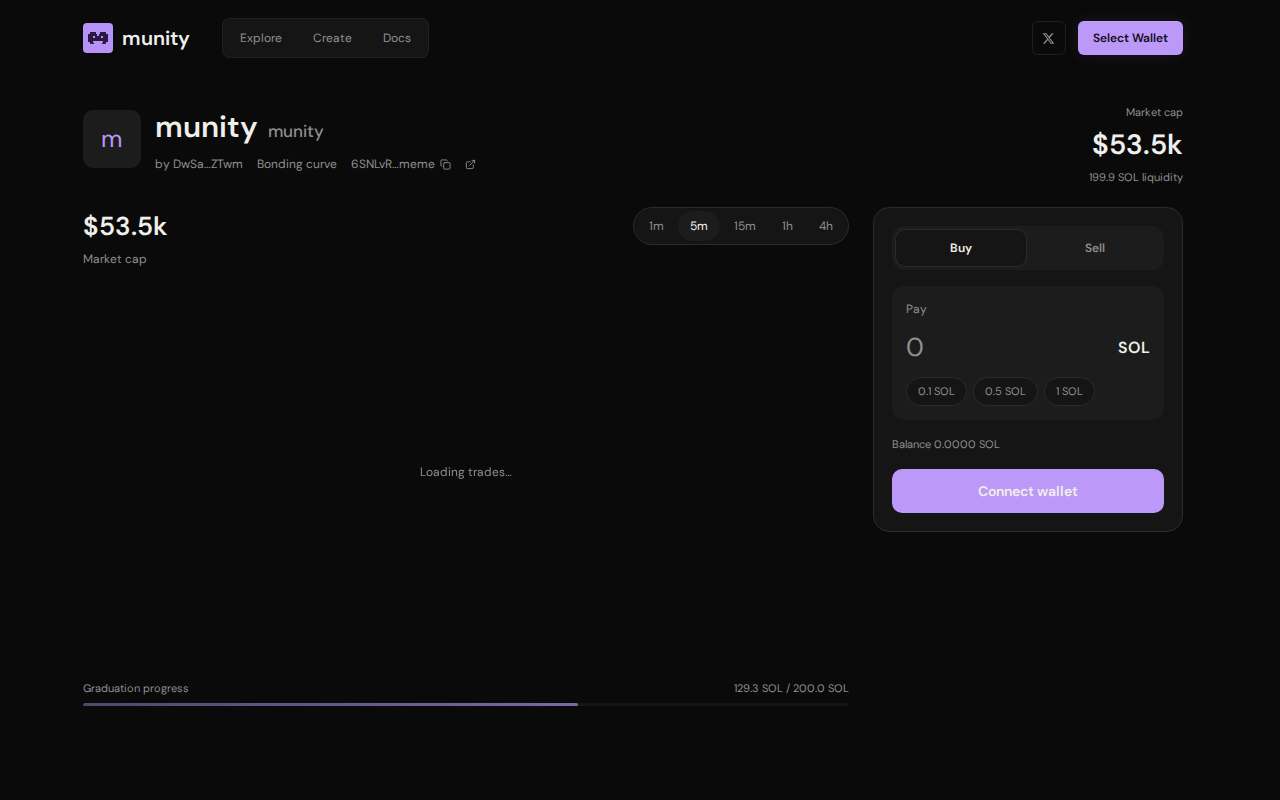Click the Loading trades... message
The image size is (1280, 800).
pyautogui.click(x=466, y=472)
